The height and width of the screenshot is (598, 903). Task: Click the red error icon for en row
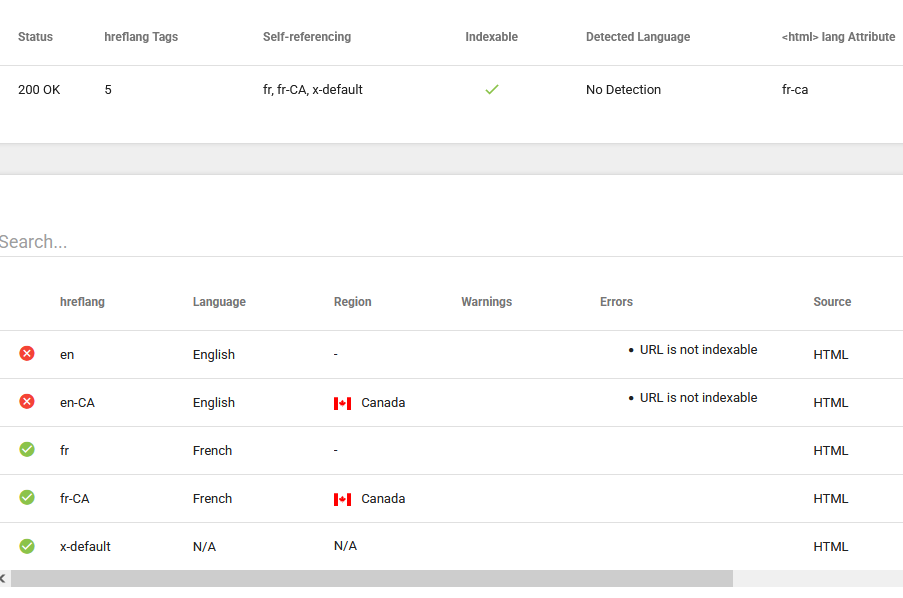(27, 354)
